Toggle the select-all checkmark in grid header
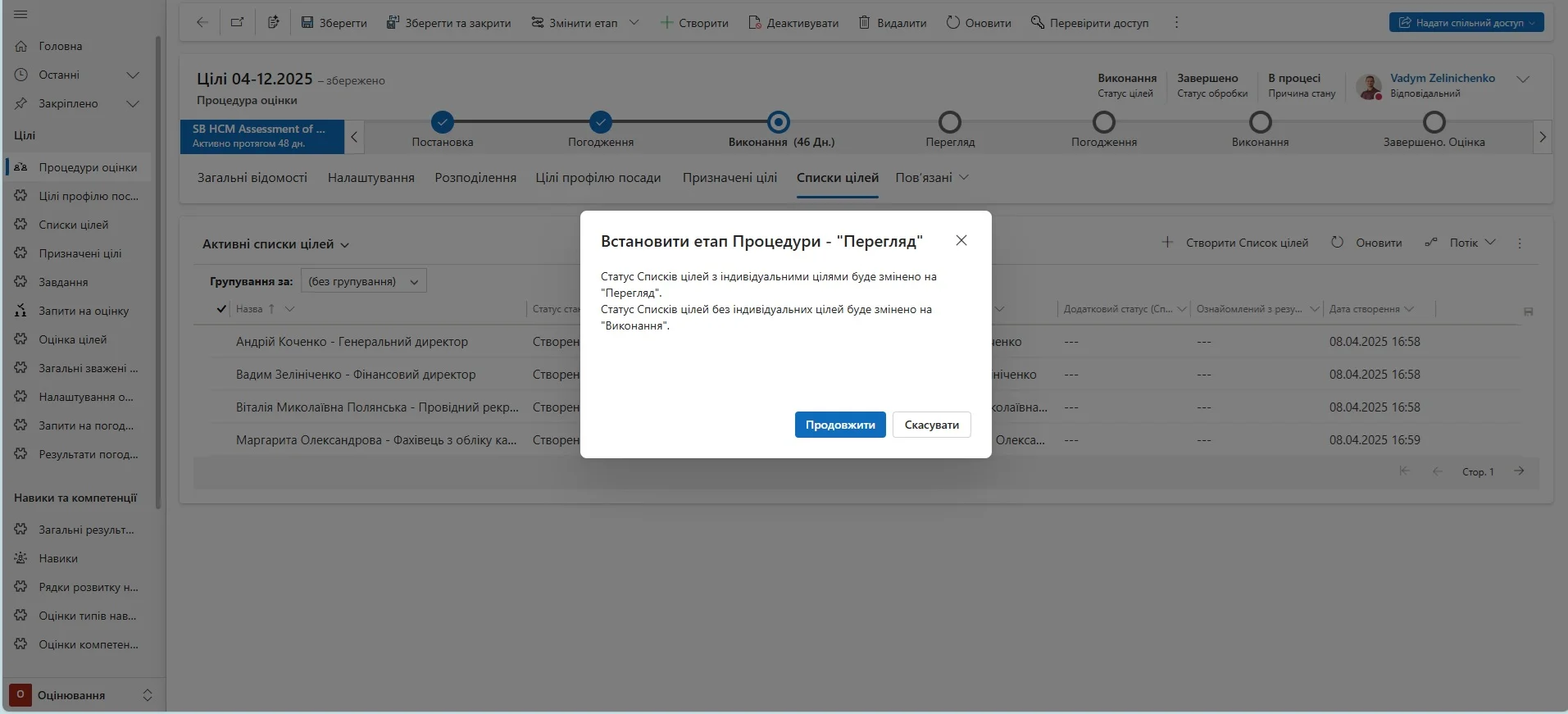Image resolution: width=1568 pixels, height=714 pixels. [221, 309]
